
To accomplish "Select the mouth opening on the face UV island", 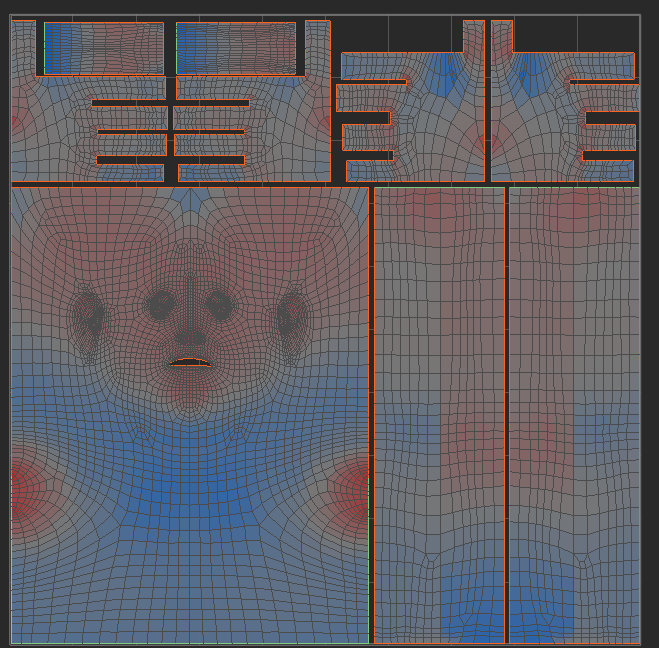I will (x=190, y=363).
